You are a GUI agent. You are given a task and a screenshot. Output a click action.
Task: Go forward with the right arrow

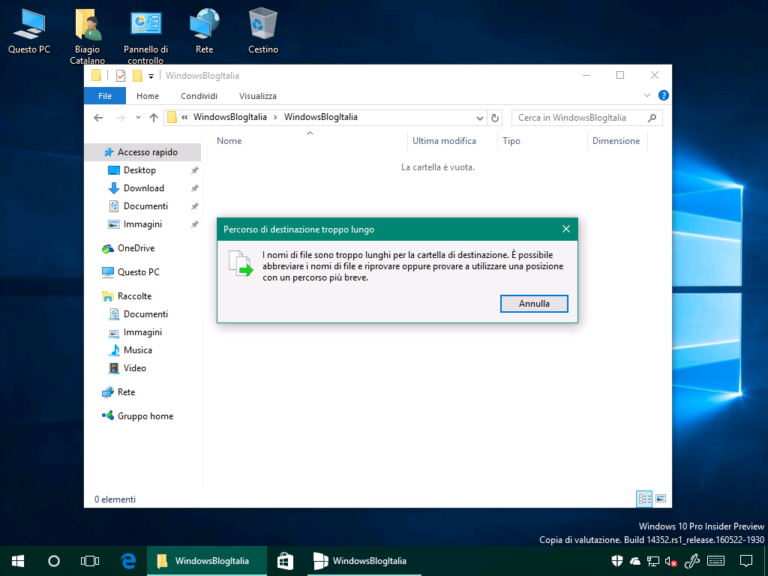point(120,118)
